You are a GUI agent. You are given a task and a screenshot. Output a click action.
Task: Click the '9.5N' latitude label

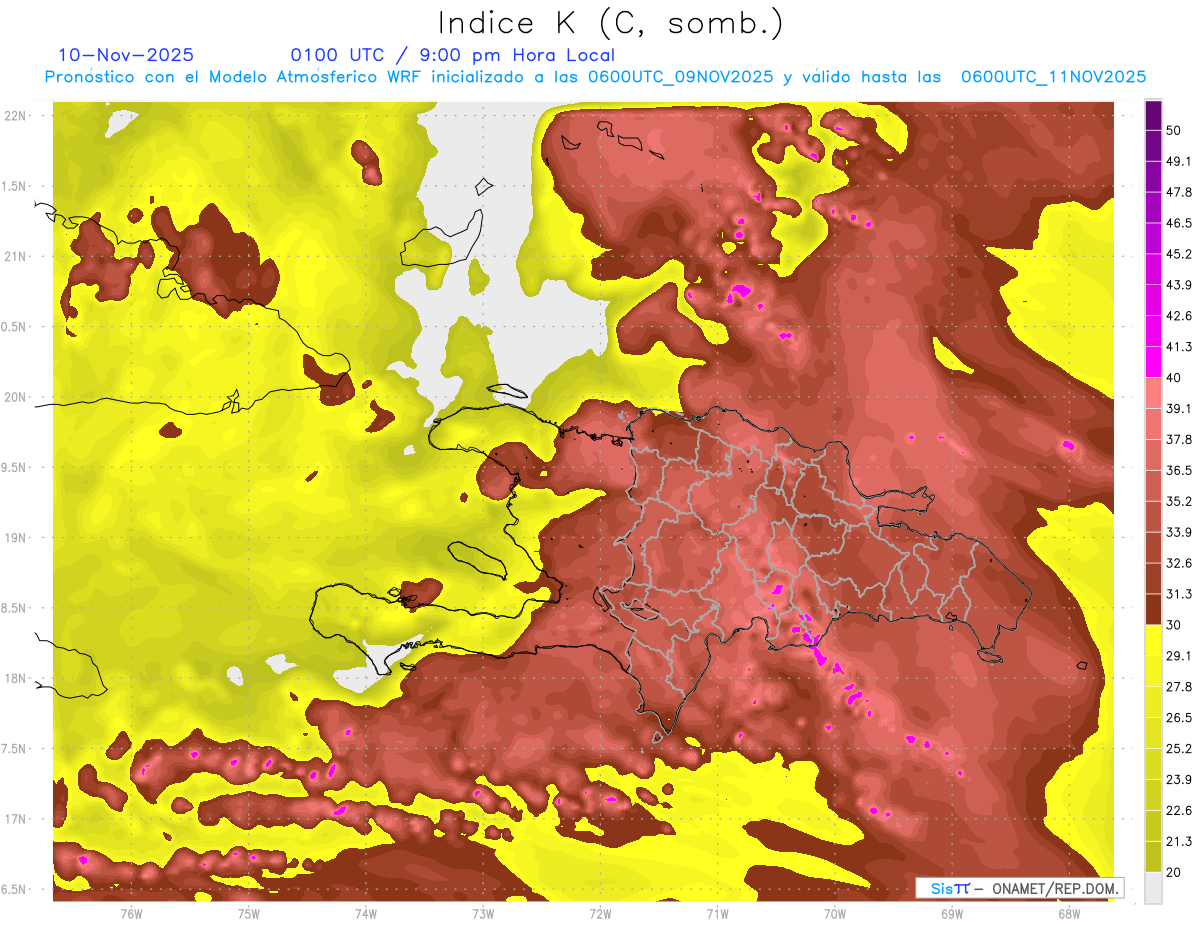point(12,467)
